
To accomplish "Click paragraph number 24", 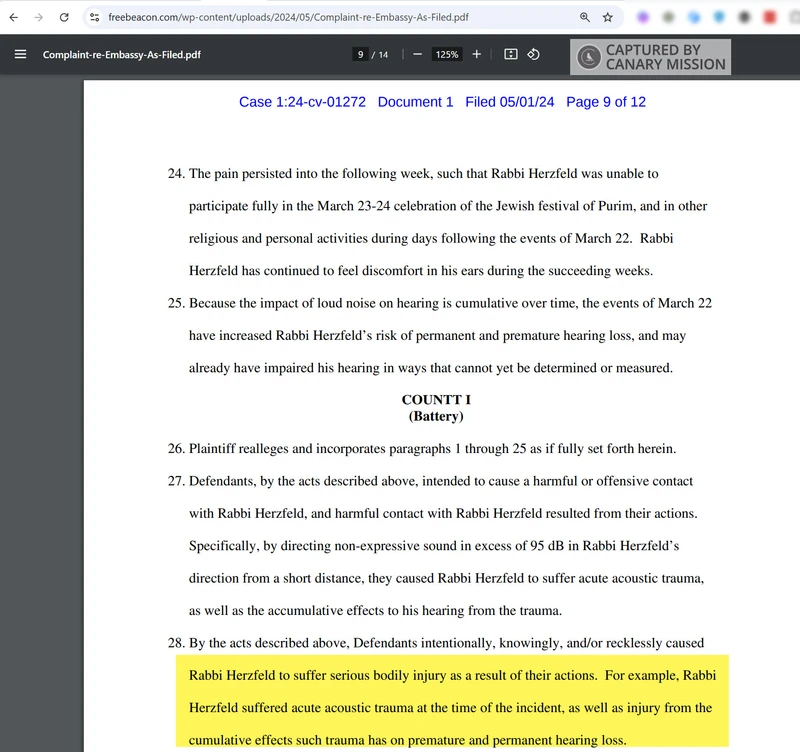I will tap(175, 173).
